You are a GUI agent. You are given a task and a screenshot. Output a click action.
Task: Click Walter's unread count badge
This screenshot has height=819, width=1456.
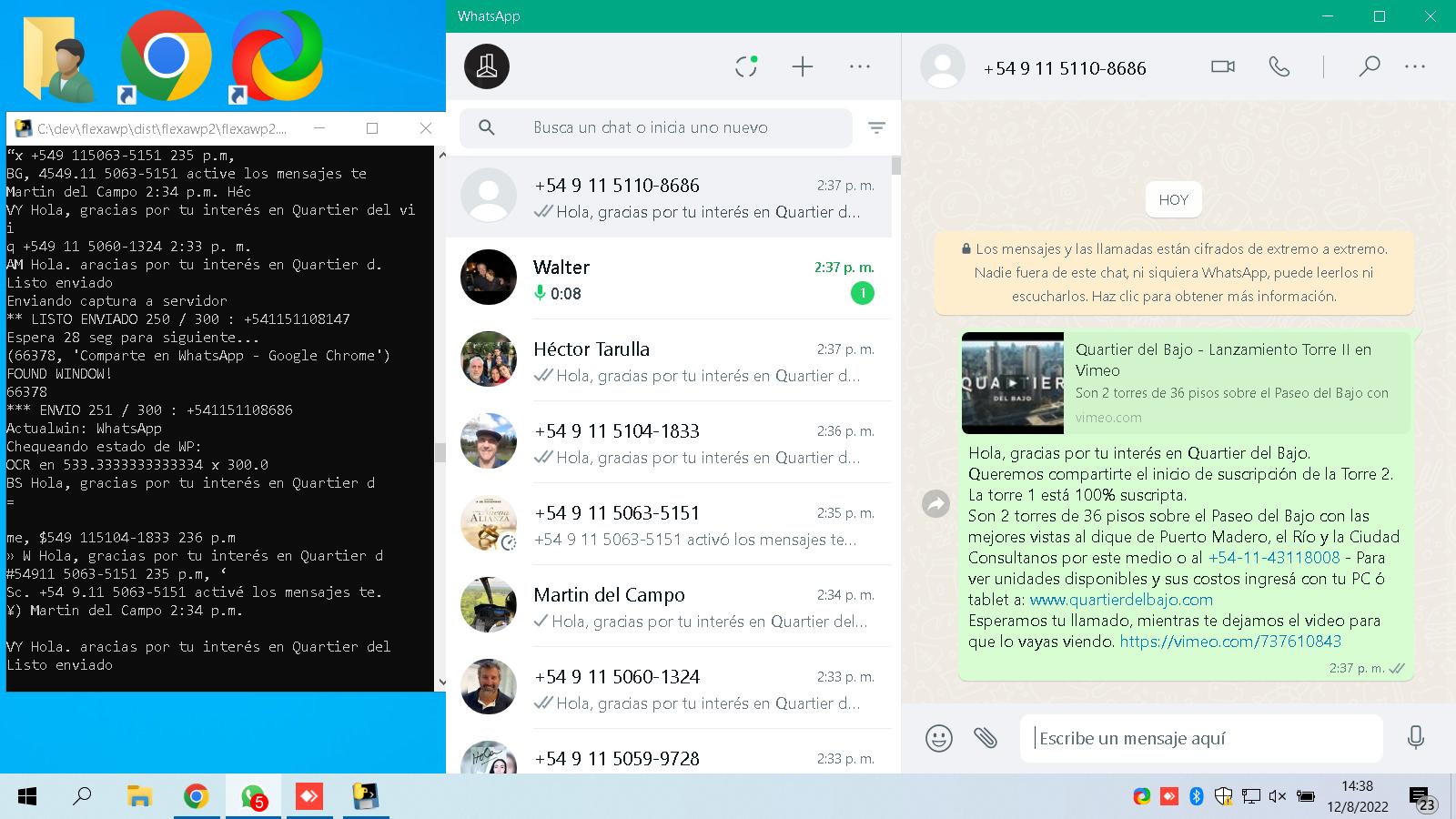click(862, 293)
